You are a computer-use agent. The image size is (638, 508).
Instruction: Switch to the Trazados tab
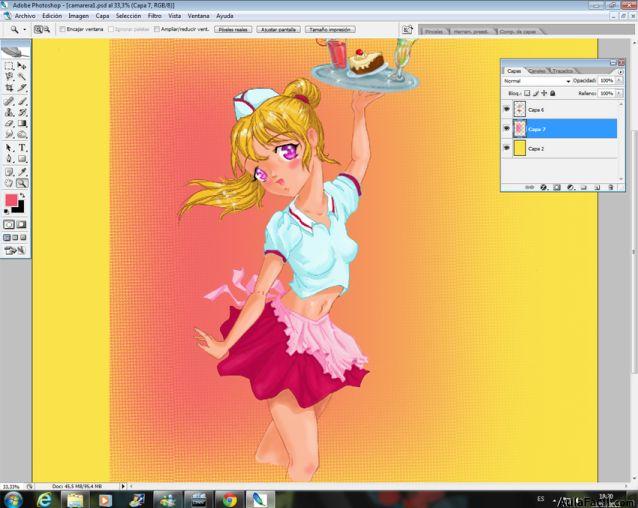562,71
